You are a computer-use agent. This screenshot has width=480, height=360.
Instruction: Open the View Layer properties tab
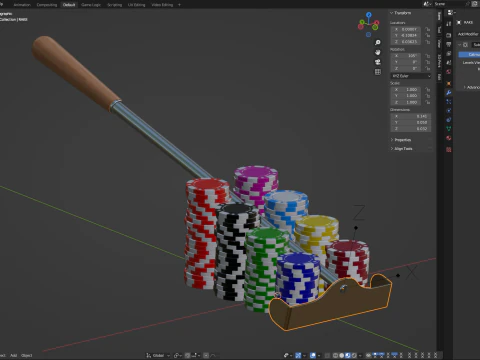click(449, 53)
